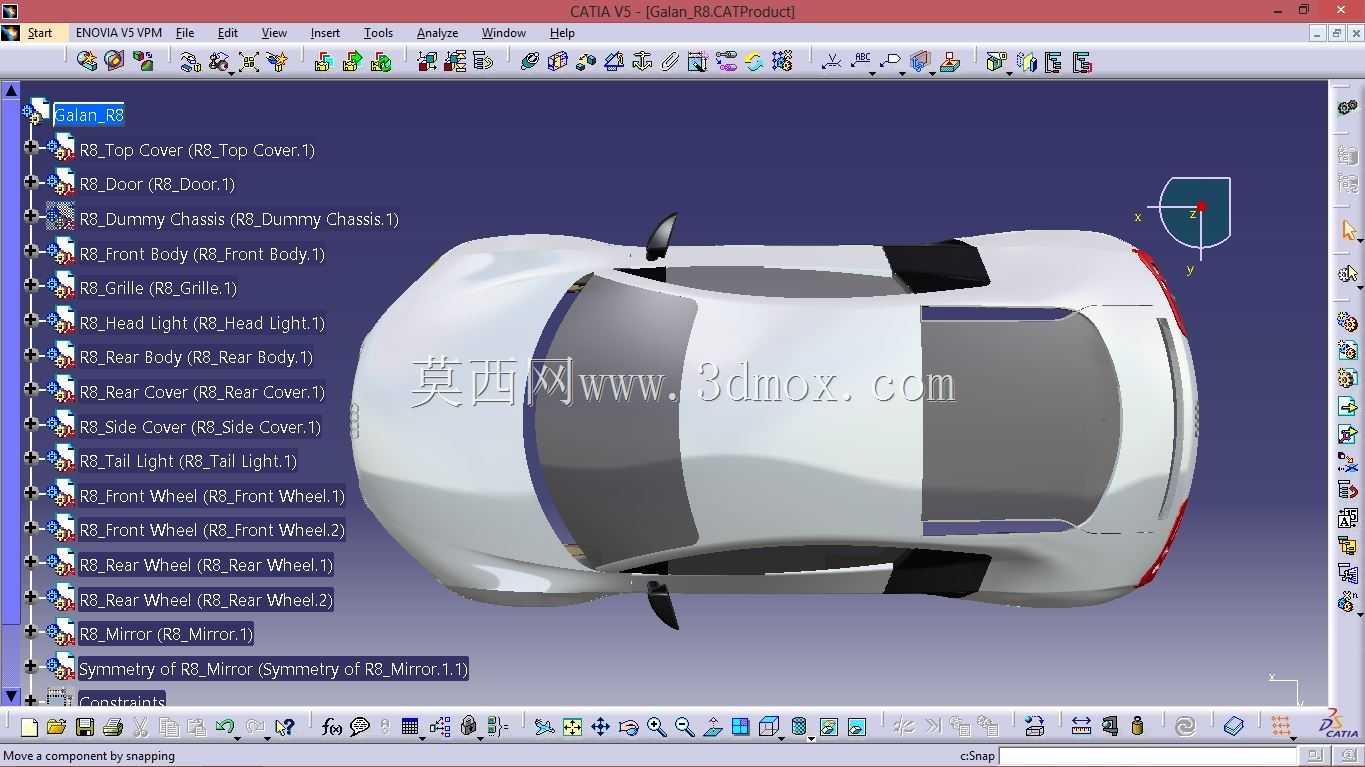
Task: Toggle Swap Visible Space
Action: click(856, 727)
